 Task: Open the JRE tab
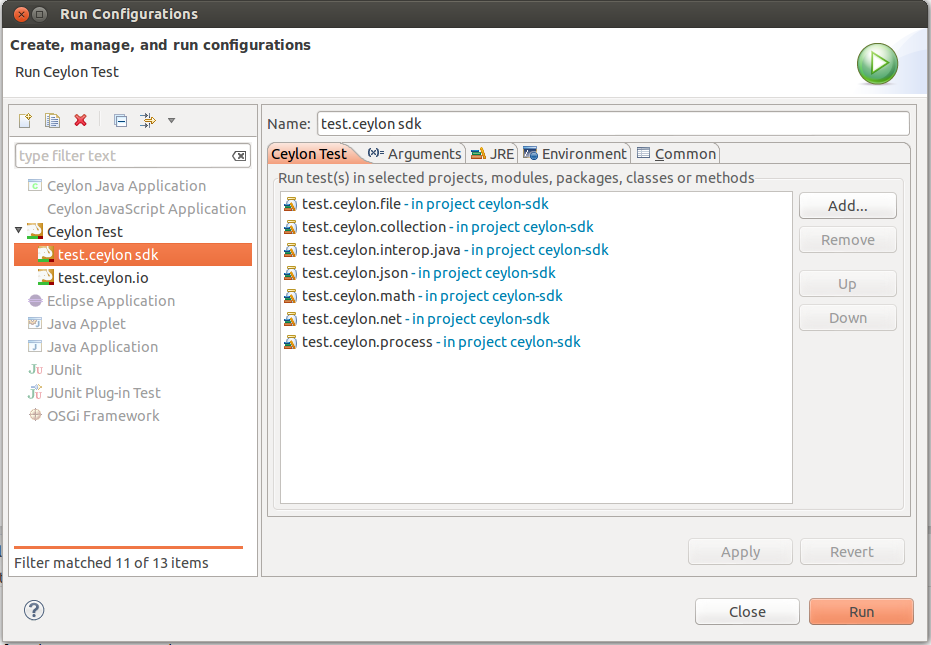pos(492,154)
